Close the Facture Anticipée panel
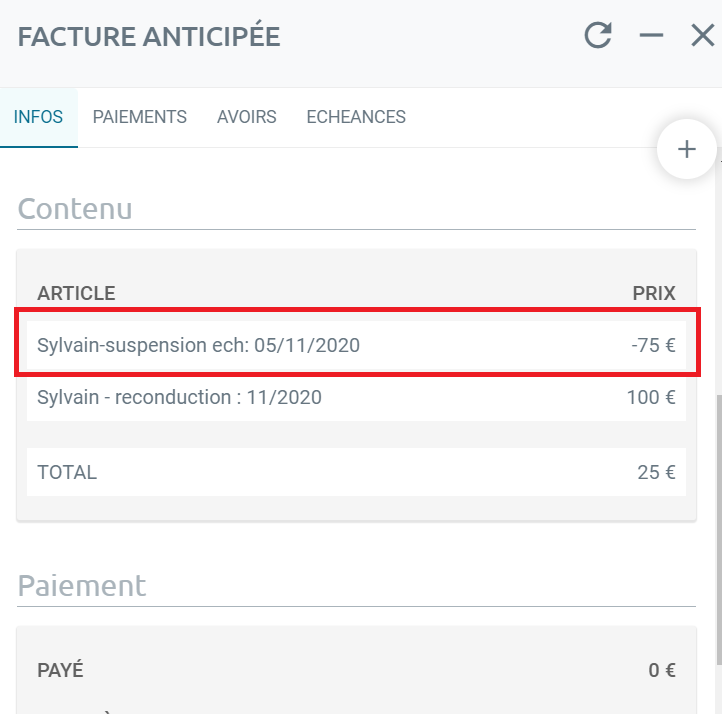722x714 pixels. click(703, 35)
